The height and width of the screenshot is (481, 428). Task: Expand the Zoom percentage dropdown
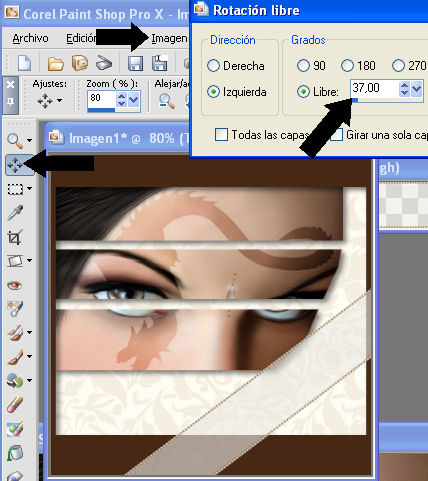tap(133, 99)
